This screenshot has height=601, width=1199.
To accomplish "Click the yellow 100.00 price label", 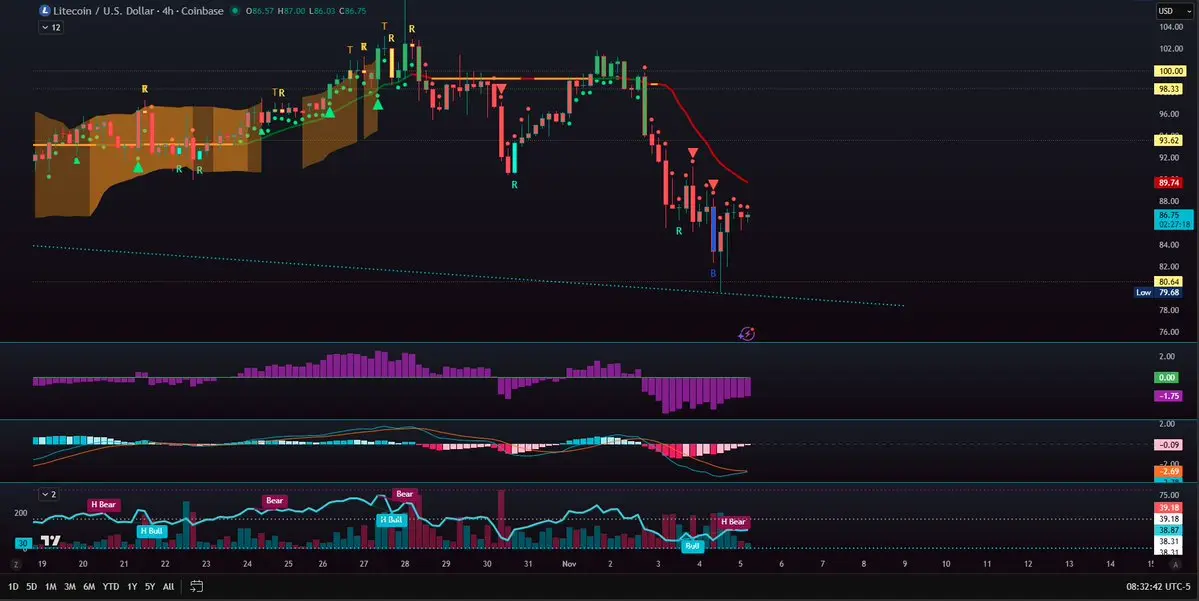I will coord(1169,71).
